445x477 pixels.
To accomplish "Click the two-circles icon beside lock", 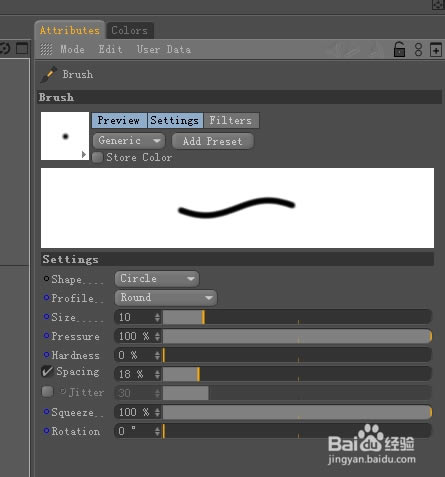I will coord(418,50).
